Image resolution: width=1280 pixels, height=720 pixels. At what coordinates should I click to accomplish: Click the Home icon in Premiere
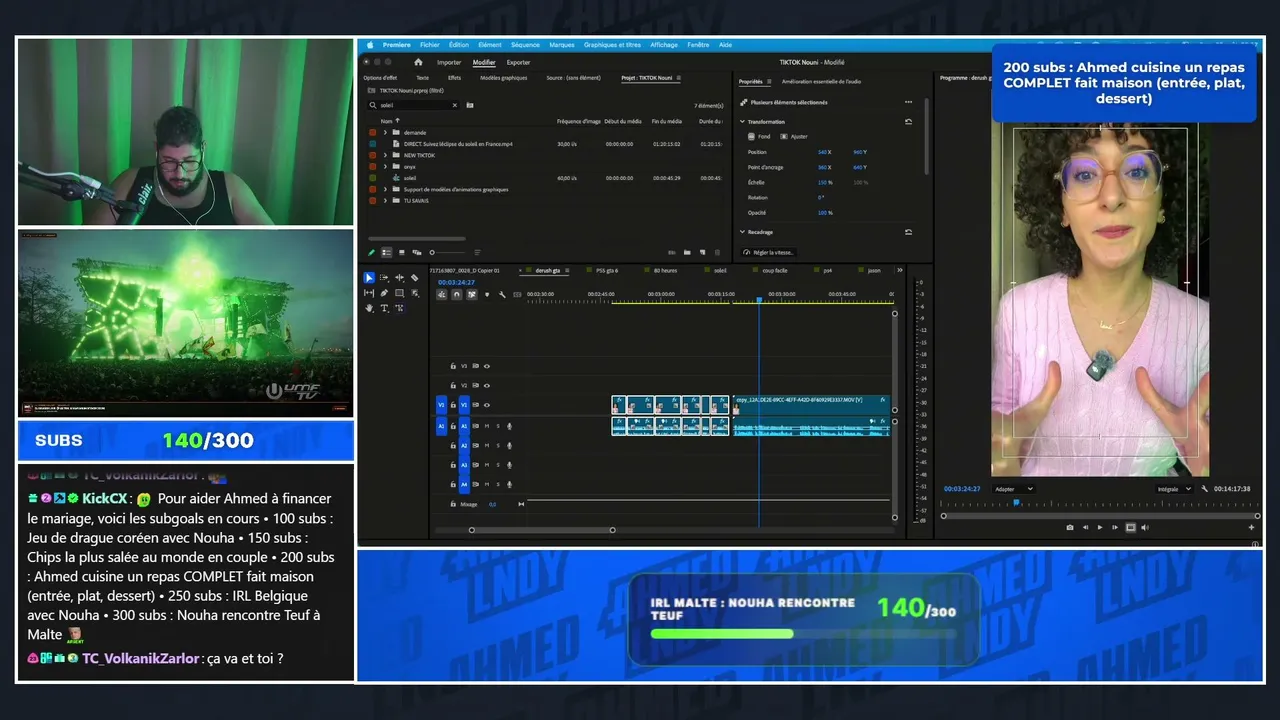420,62
